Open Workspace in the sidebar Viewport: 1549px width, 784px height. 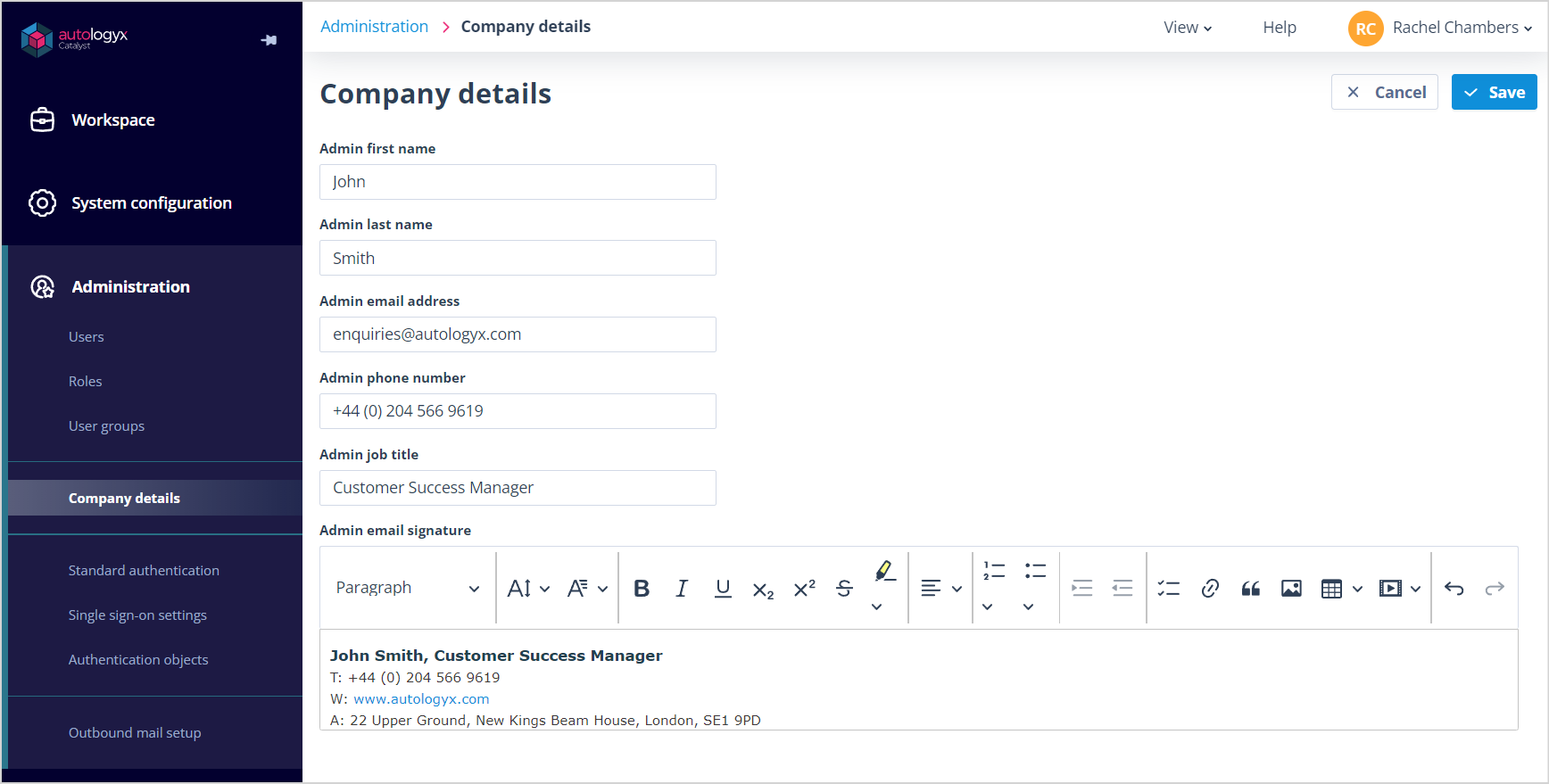[x=113, y=120]
